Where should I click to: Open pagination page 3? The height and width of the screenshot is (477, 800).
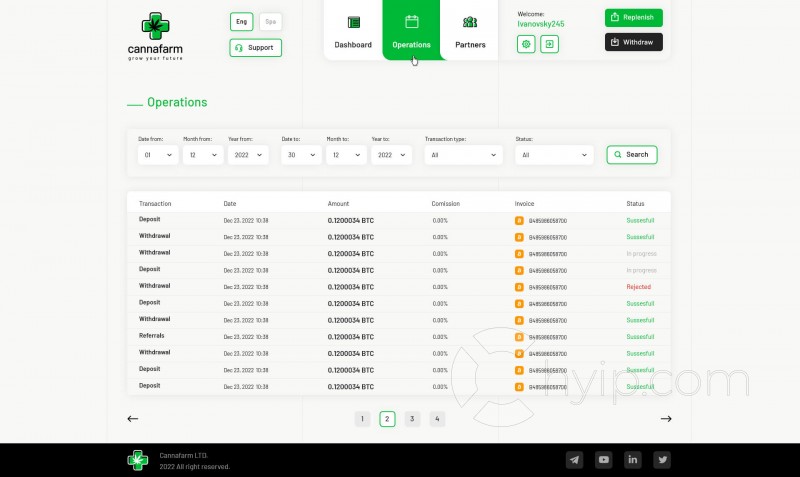point(412,419)
